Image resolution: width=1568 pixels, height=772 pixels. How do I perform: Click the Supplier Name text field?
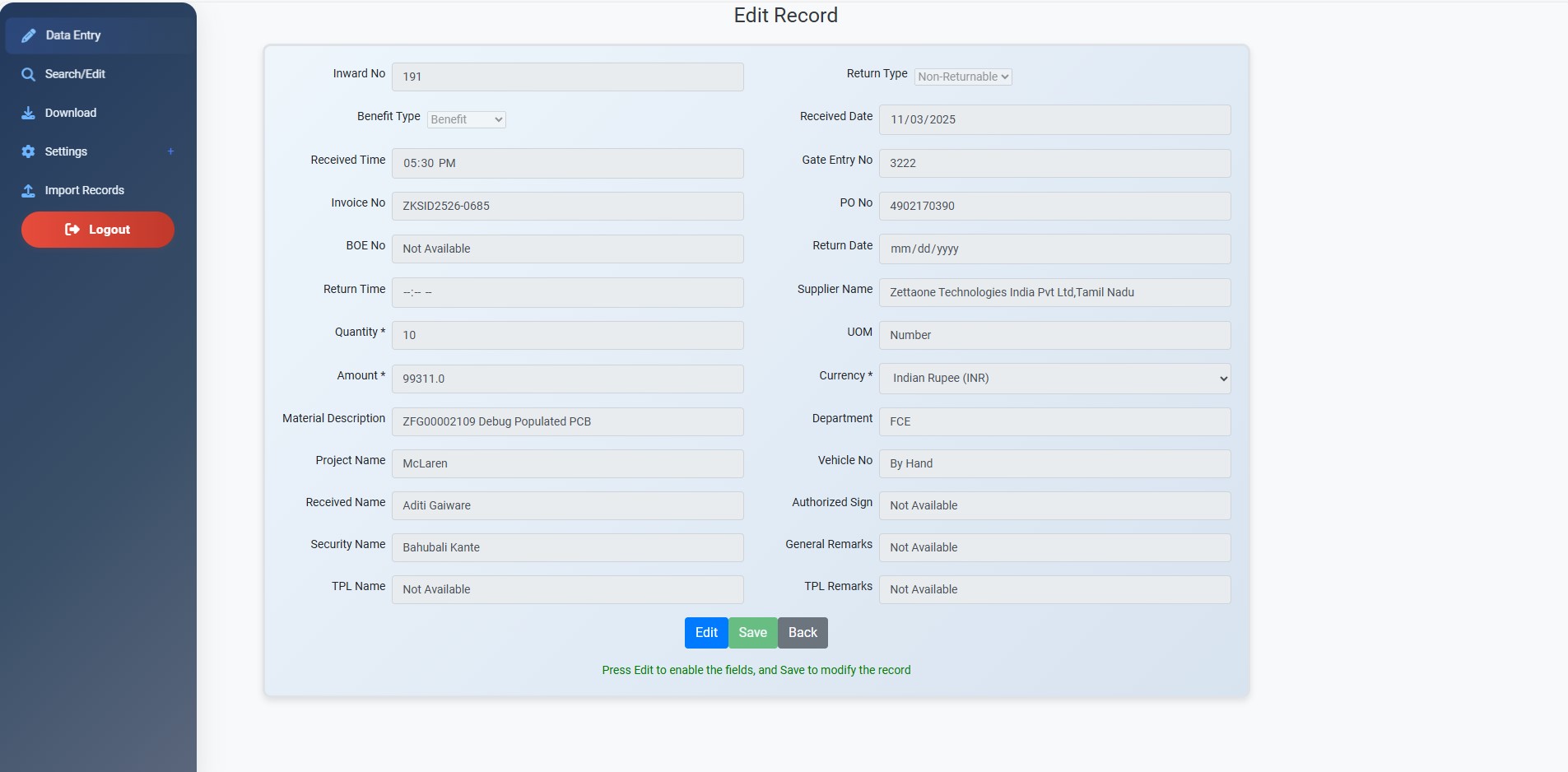(1054, 292)
